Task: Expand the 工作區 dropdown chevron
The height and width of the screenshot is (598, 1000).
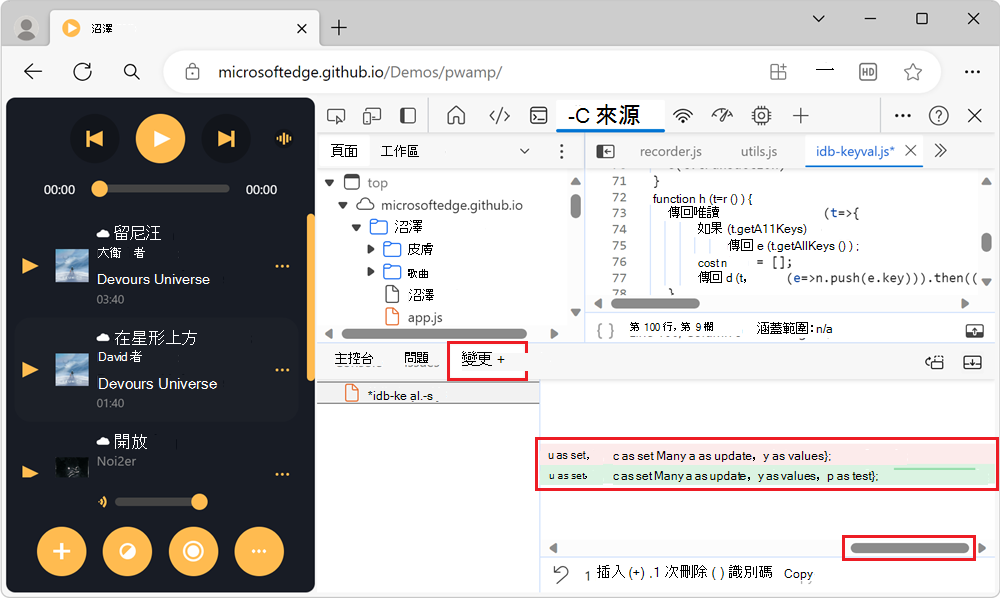Action: [525, 150]
